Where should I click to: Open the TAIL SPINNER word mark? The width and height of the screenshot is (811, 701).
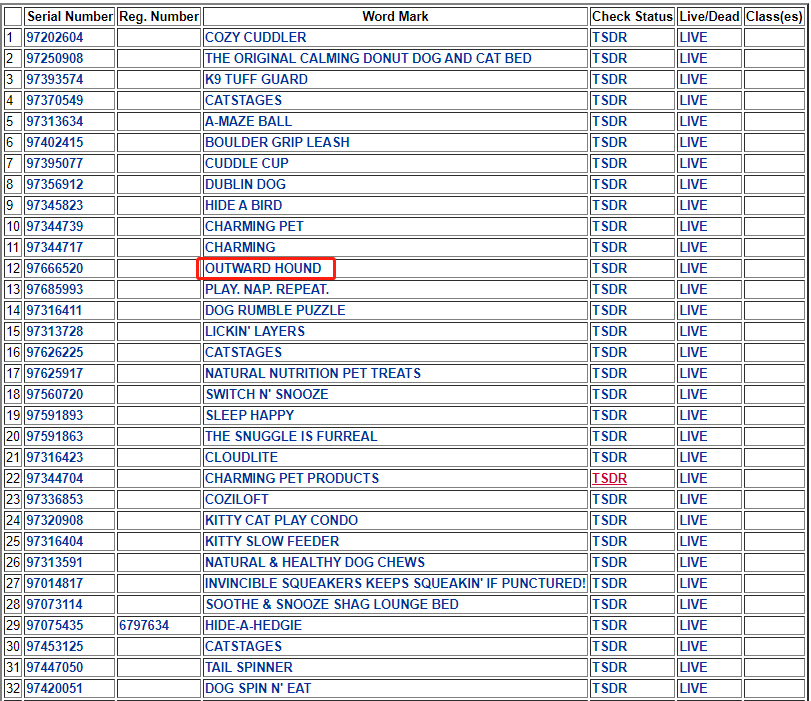point(249,667)
